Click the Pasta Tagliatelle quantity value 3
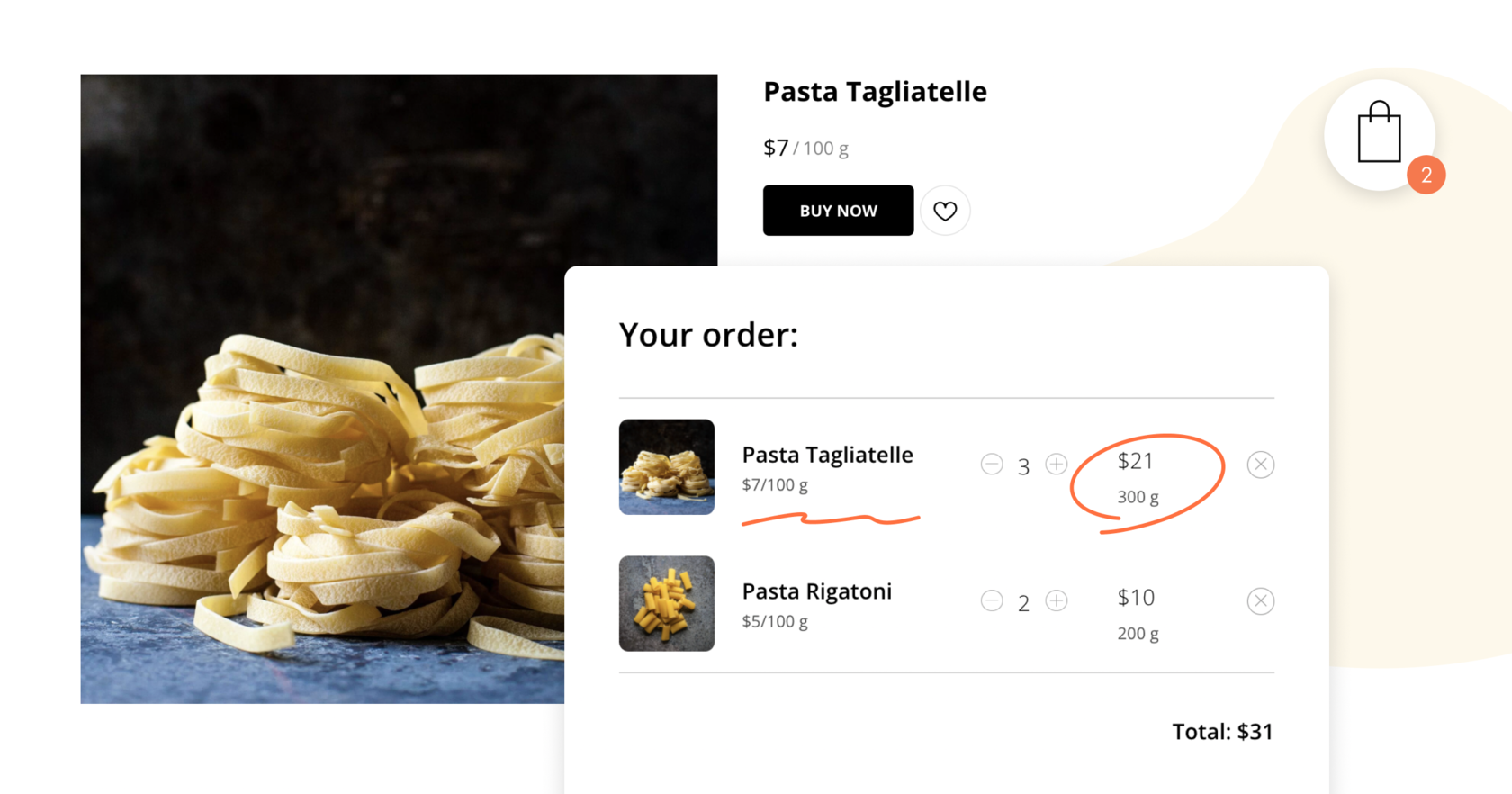Screen dimensions: 1512x794 1023,466
